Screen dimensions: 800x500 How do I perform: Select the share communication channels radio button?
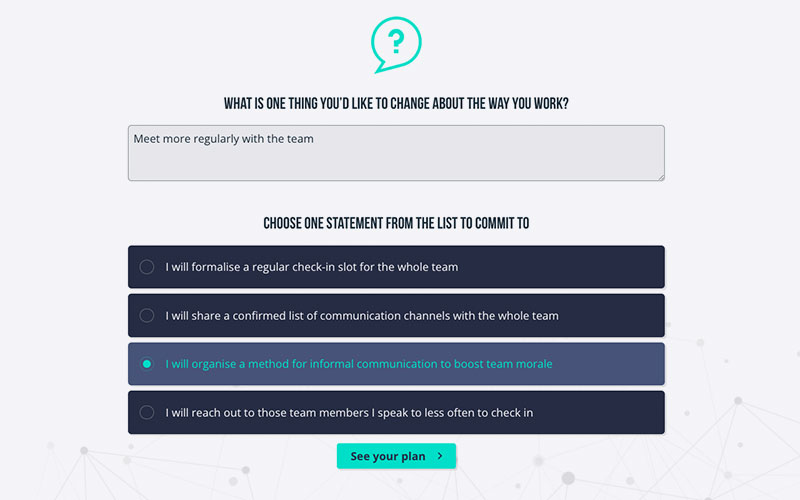pos(146,315)
